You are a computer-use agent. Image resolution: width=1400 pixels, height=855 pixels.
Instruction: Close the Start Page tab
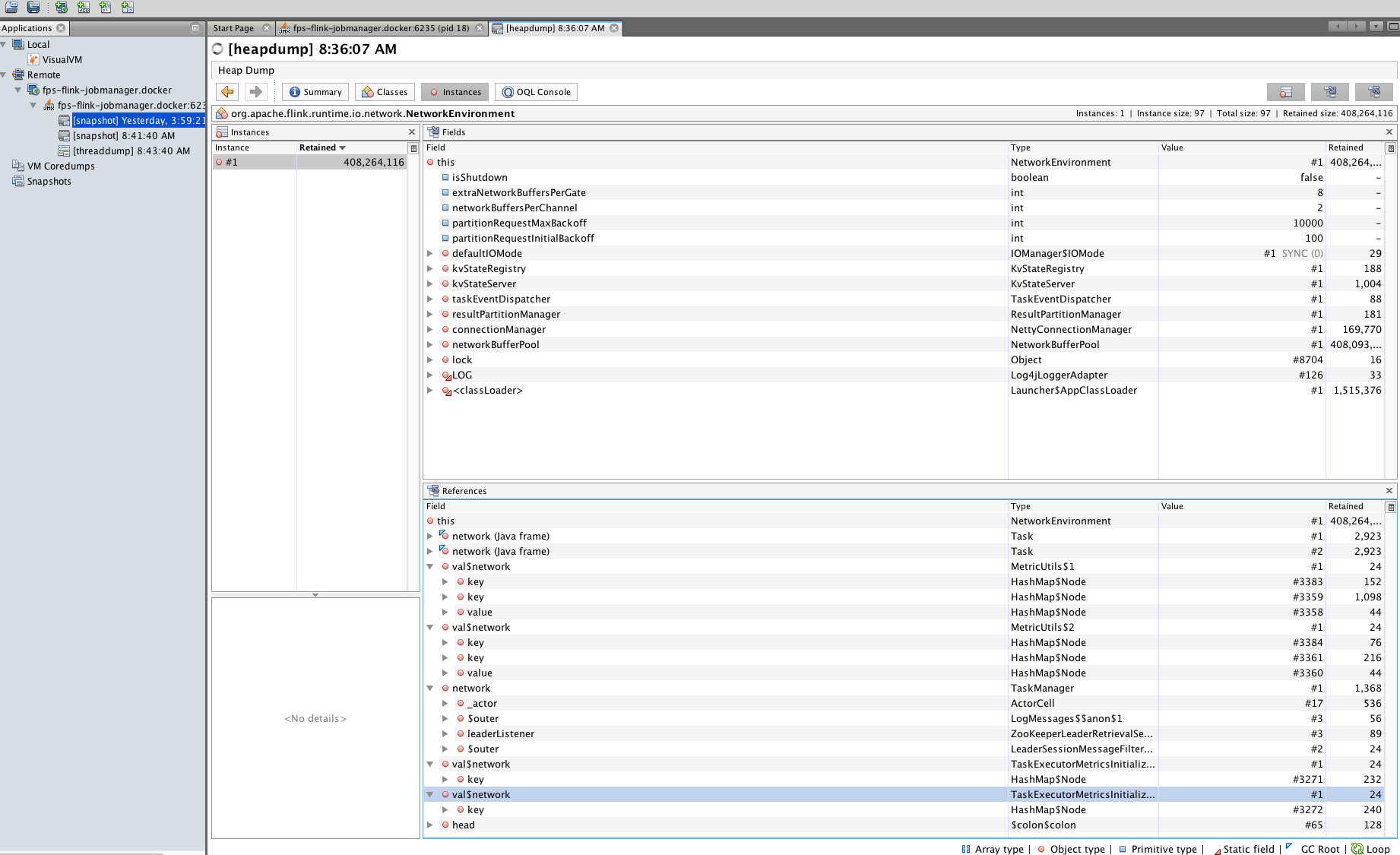(267, 28)
